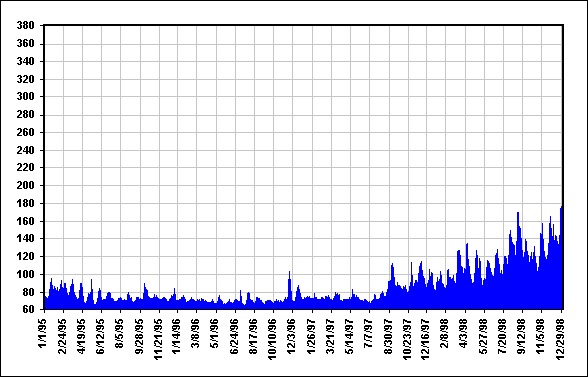Select the 9/28/95 date label
Viewport: 588px width, 377px height.
(139, 335)
